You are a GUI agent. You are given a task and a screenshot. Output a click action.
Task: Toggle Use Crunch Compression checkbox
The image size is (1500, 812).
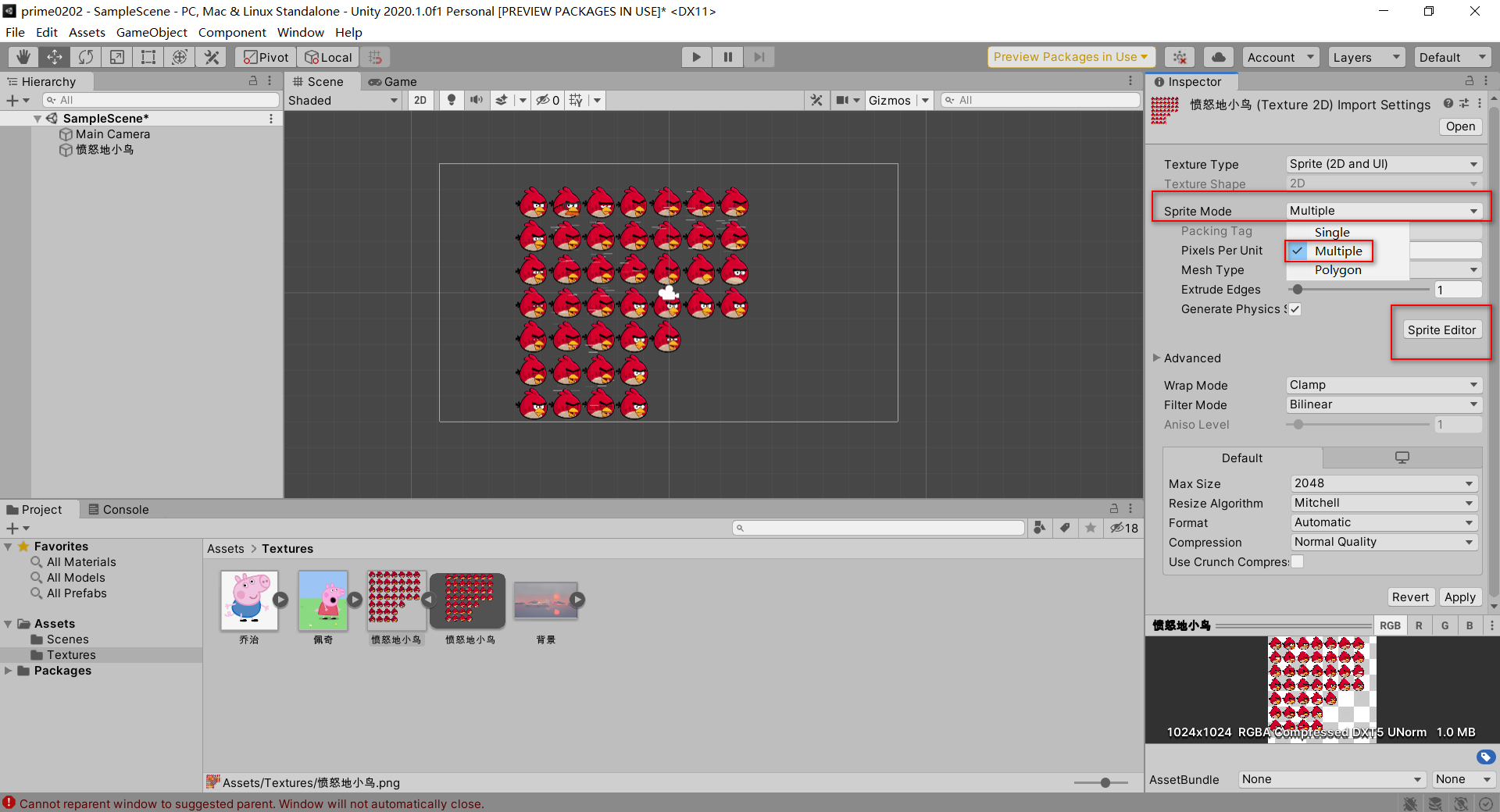(1298, 562)
